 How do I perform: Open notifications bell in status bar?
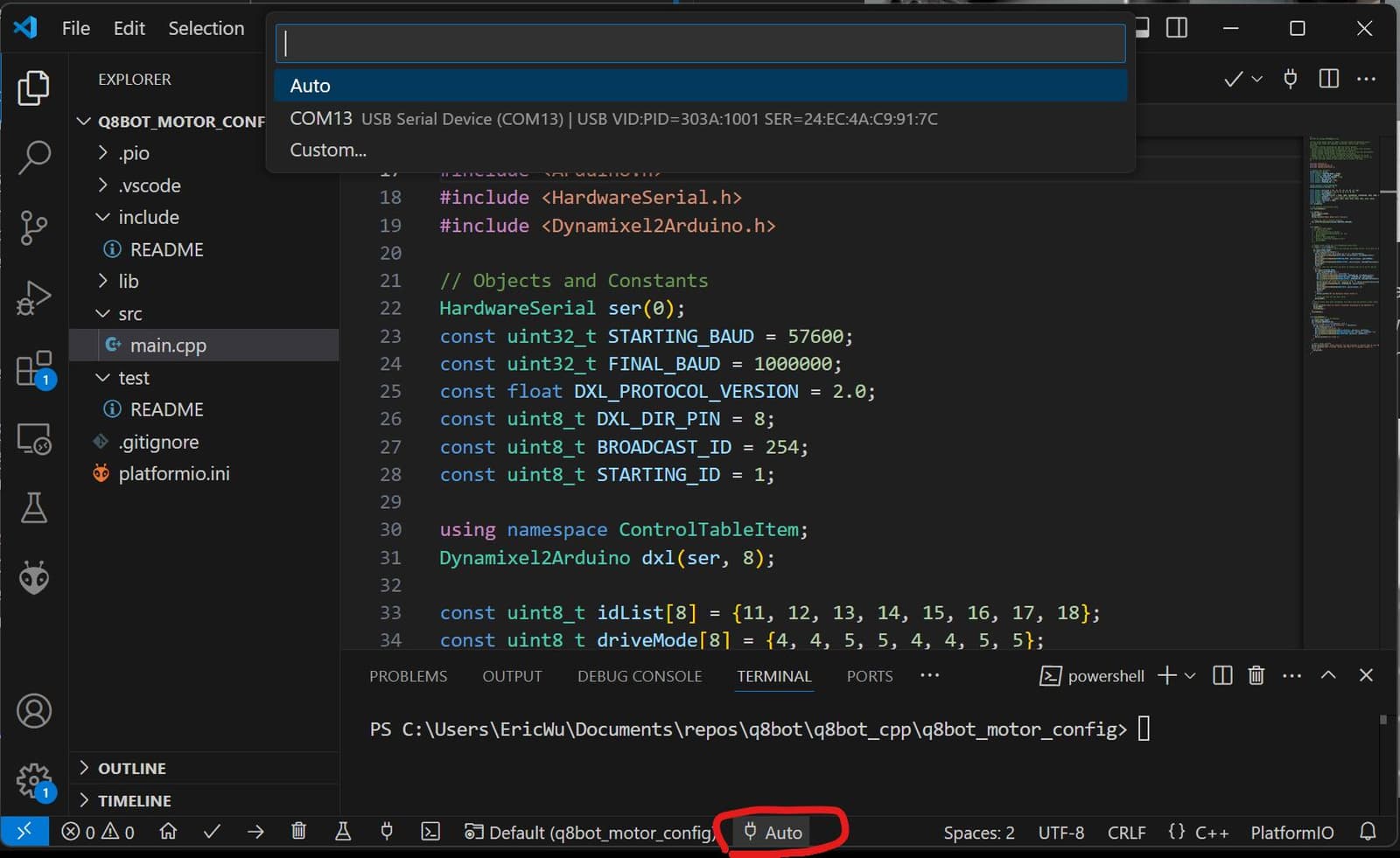(x=1368, y=832)
